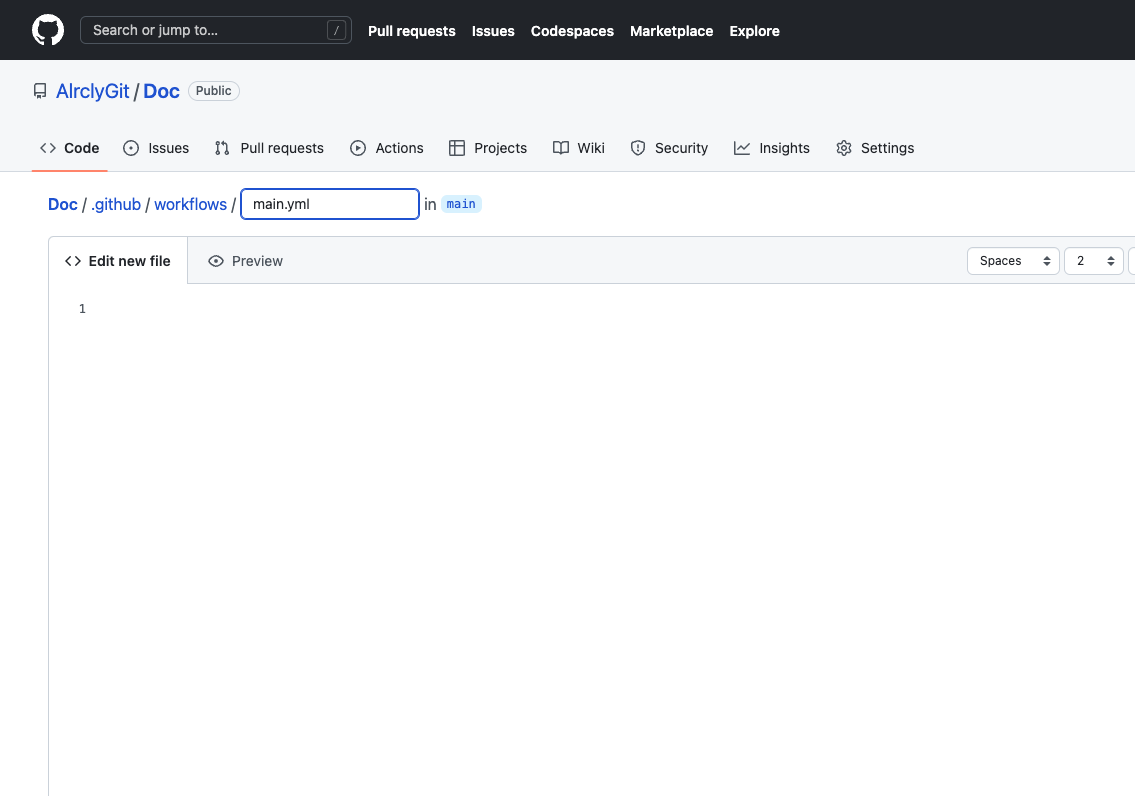Open repository Settings tab
This screenshot has width=1135, height=796.
(875, 148)
